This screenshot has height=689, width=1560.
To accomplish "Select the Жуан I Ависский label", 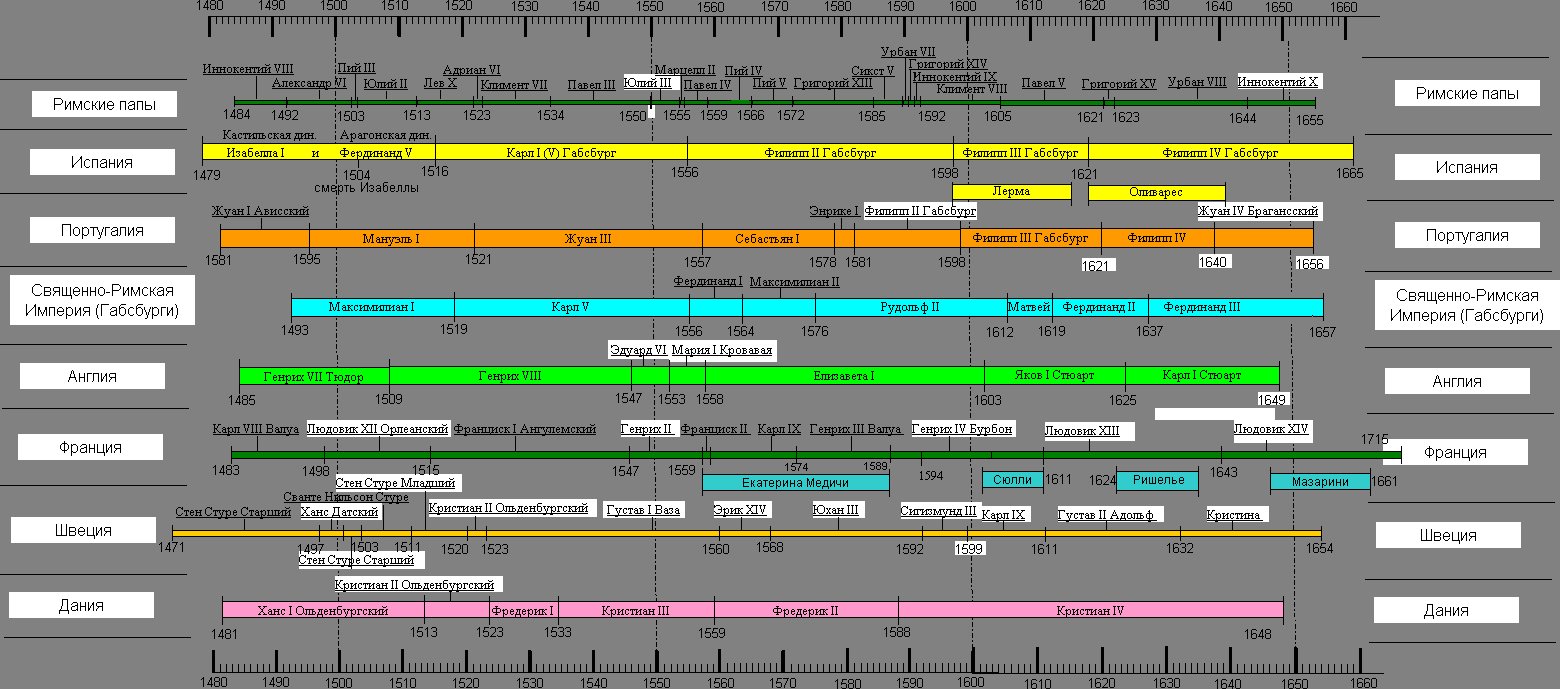I will click(260, 211).
